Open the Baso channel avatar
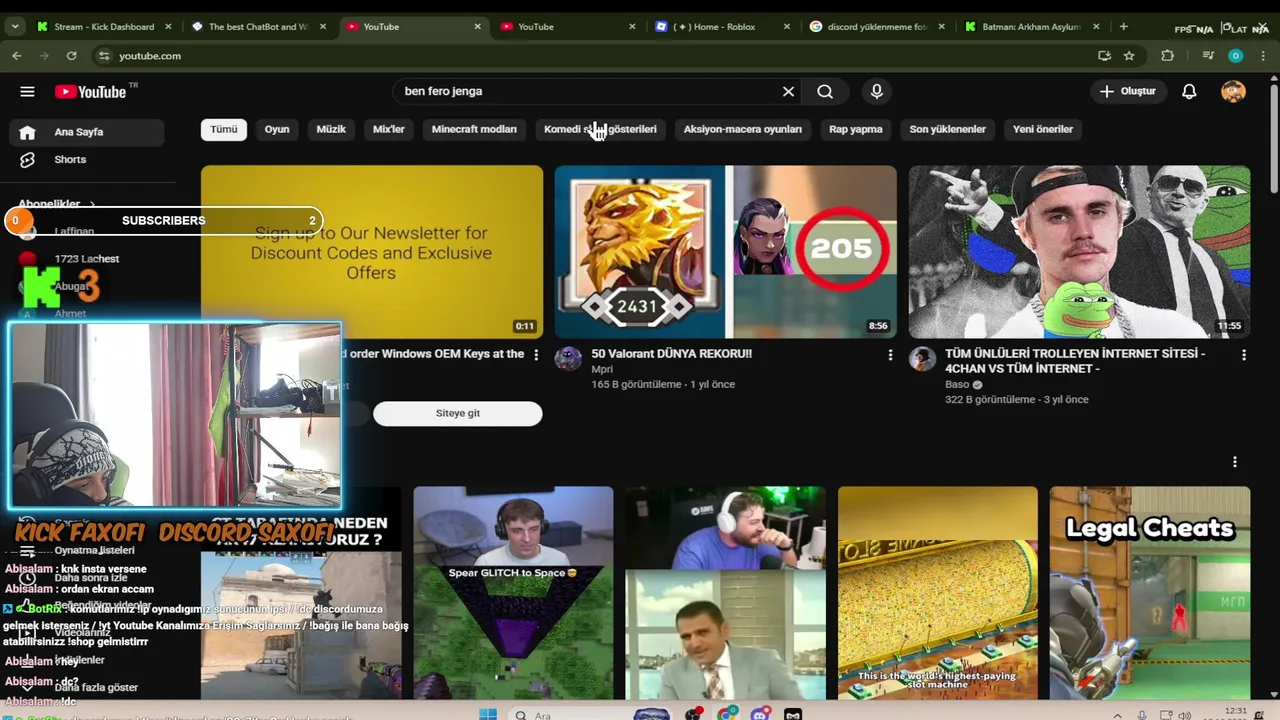 point(922,359)
